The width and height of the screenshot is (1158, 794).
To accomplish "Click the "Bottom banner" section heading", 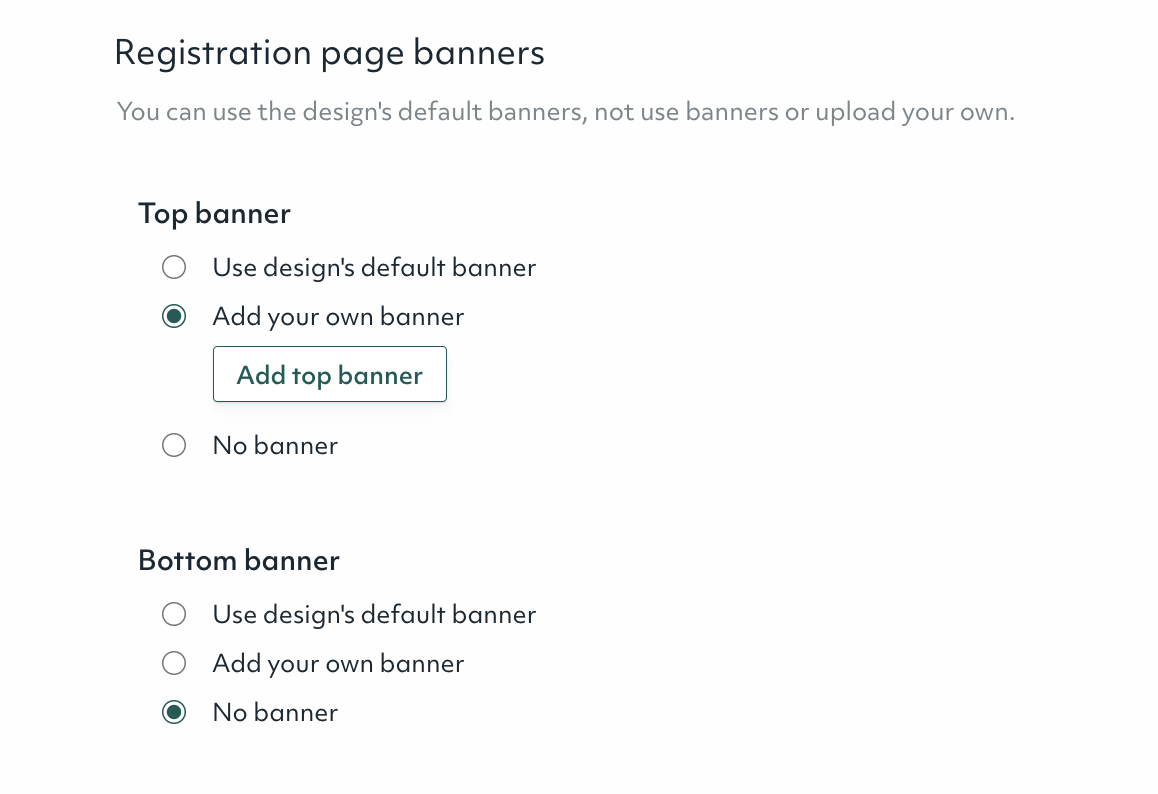I will (x=239, y=560).
